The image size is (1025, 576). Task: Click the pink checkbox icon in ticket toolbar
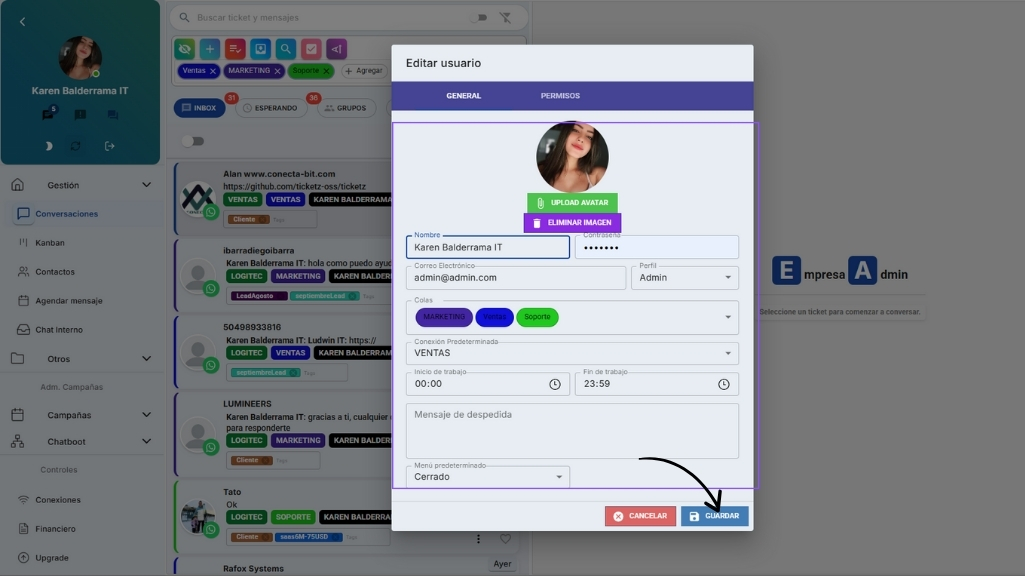311,49
